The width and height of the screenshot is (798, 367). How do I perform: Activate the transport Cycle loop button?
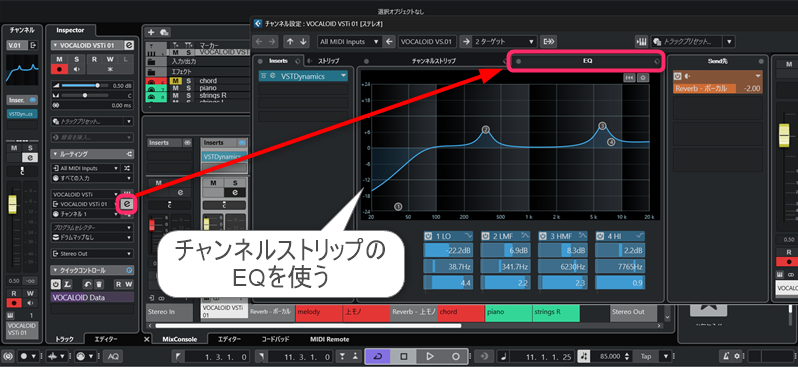pyautogui.click(x=378, y=356)
